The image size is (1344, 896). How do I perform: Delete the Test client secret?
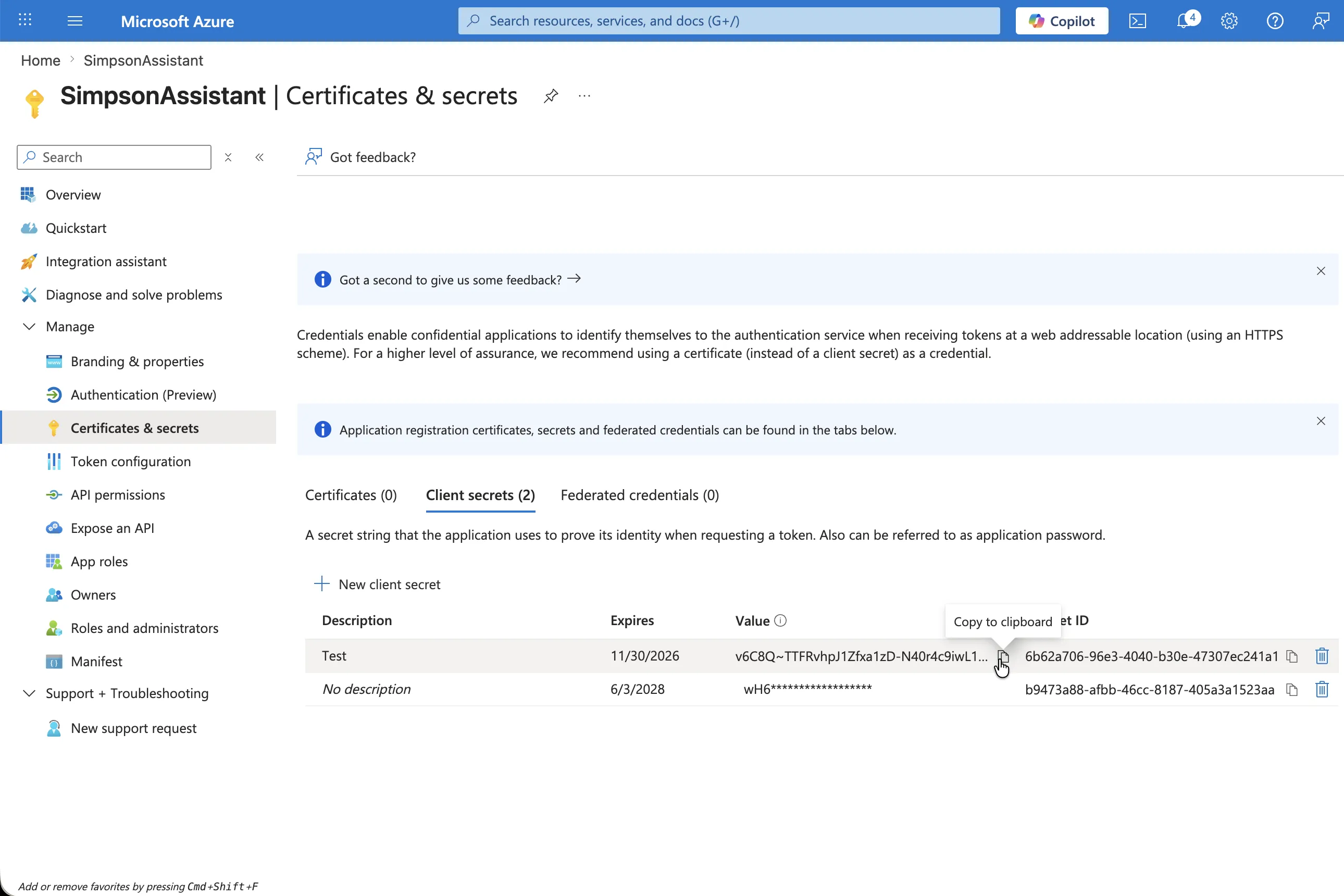[x=1322, y=656]
